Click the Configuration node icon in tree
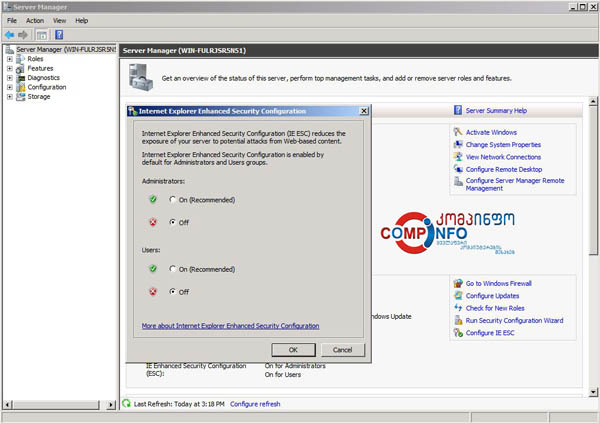Viewport: 600px width, 424px height. point(20,87)
